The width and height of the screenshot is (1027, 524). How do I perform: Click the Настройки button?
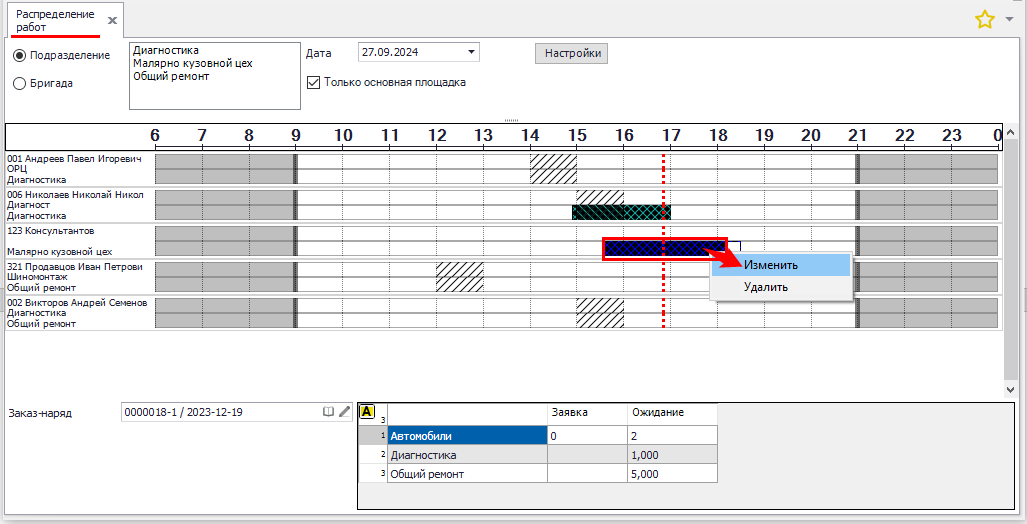(x=572, y=53)
